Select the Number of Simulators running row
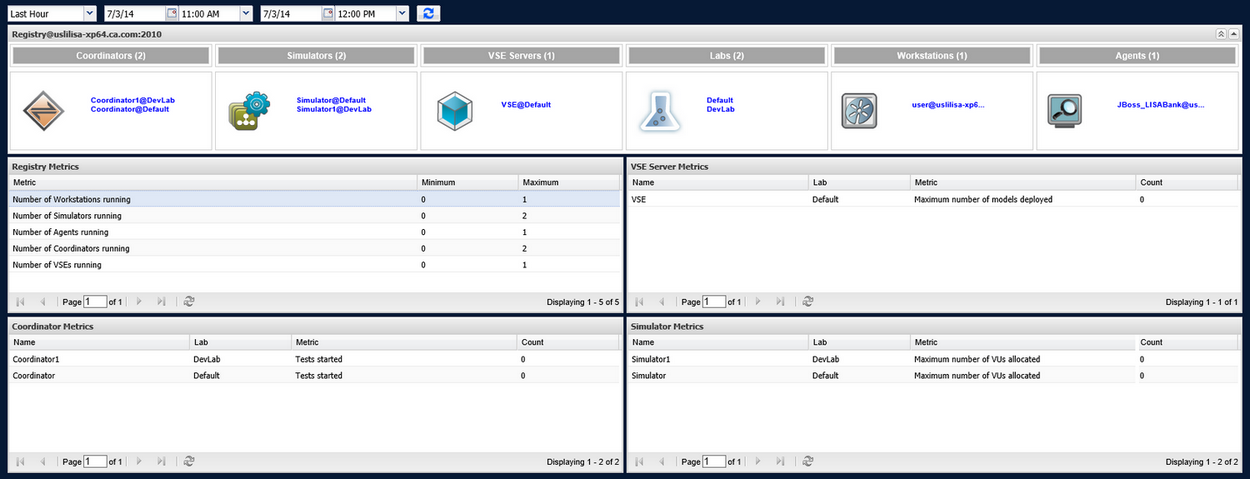This screenshot has width=1250, height=479. point(314,216)
